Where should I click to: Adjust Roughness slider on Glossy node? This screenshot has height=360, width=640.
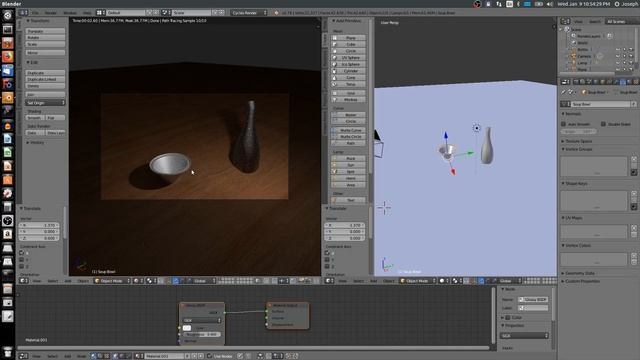[202, 334]
